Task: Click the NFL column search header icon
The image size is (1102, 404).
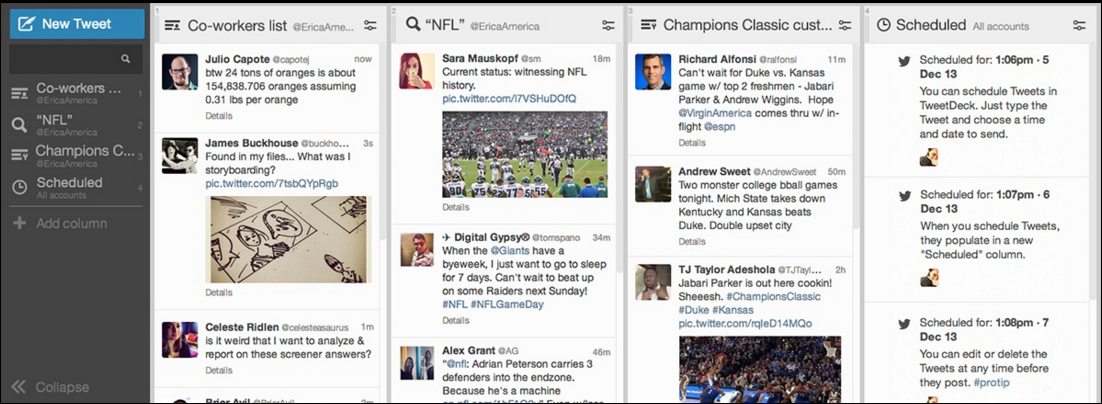Action: [411, 25]
